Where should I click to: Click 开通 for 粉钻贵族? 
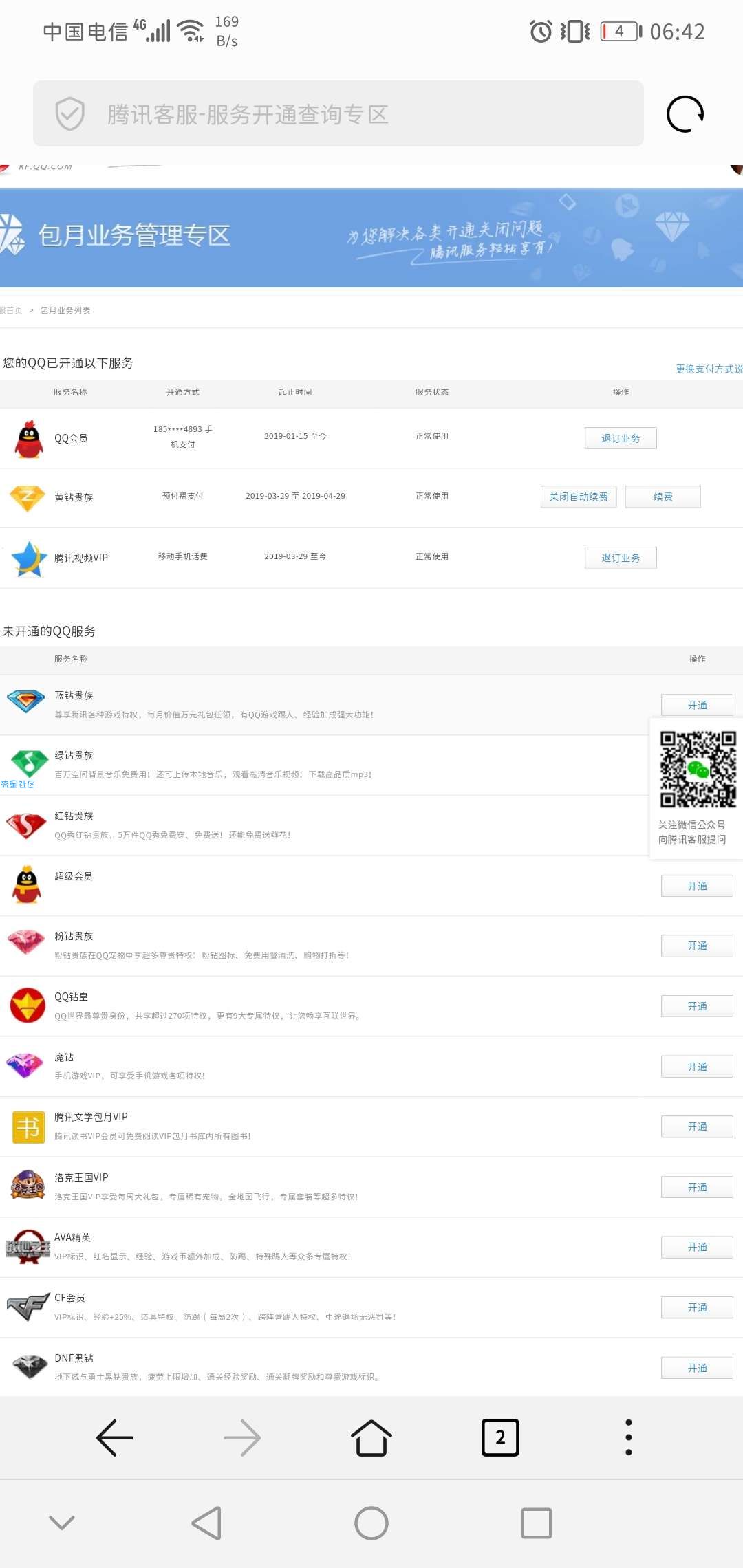tap(697, 946)
